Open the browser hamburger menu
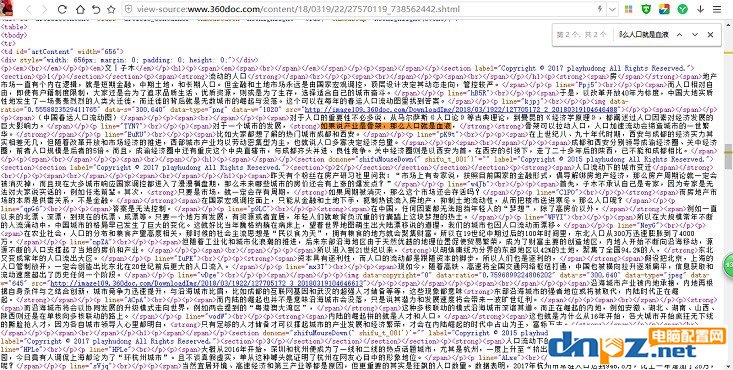Image resolution: width=733 pixels, height=370 pixels. pos(717,9)
